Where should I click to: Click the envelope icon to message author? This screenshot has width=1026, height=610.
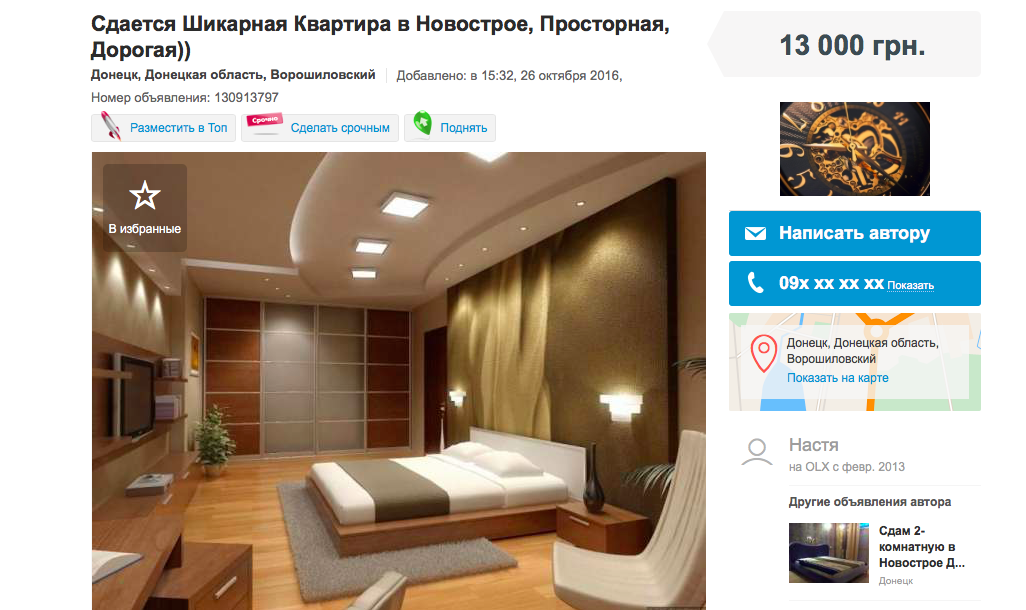pos(755,233)
